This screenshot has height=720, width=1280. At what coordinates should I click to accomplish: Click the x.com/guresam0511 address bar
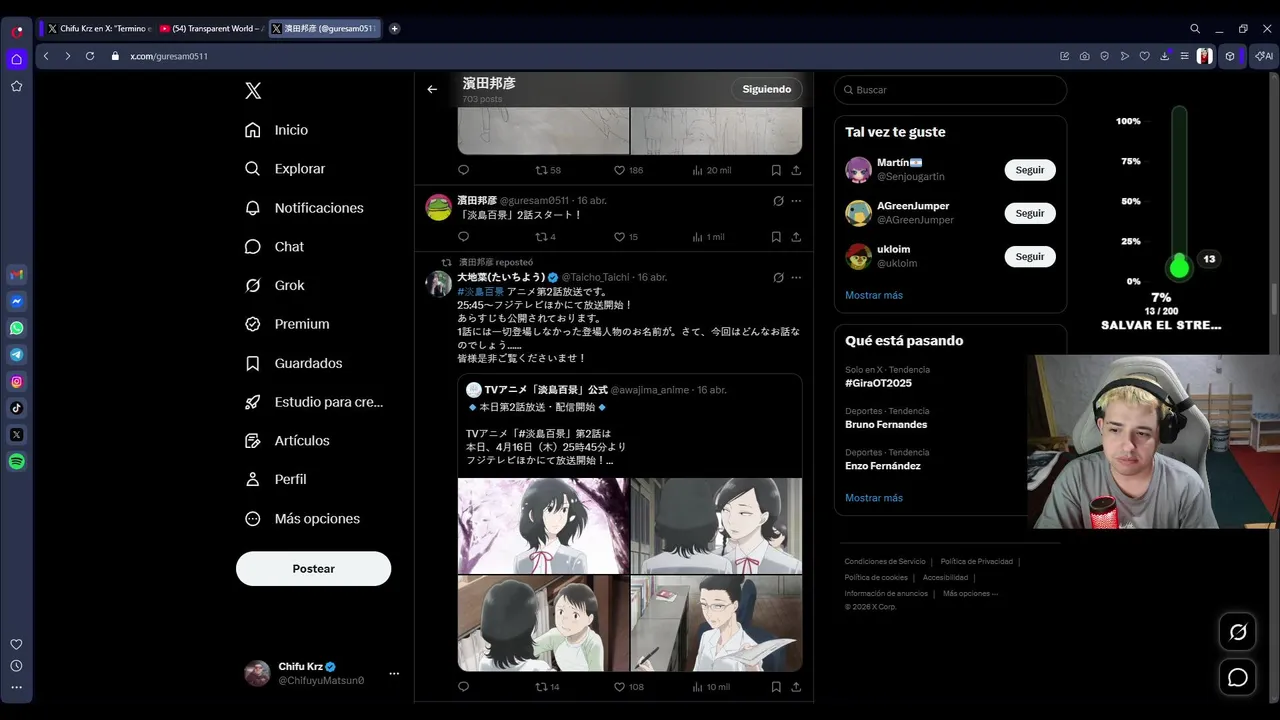point(169,56)
